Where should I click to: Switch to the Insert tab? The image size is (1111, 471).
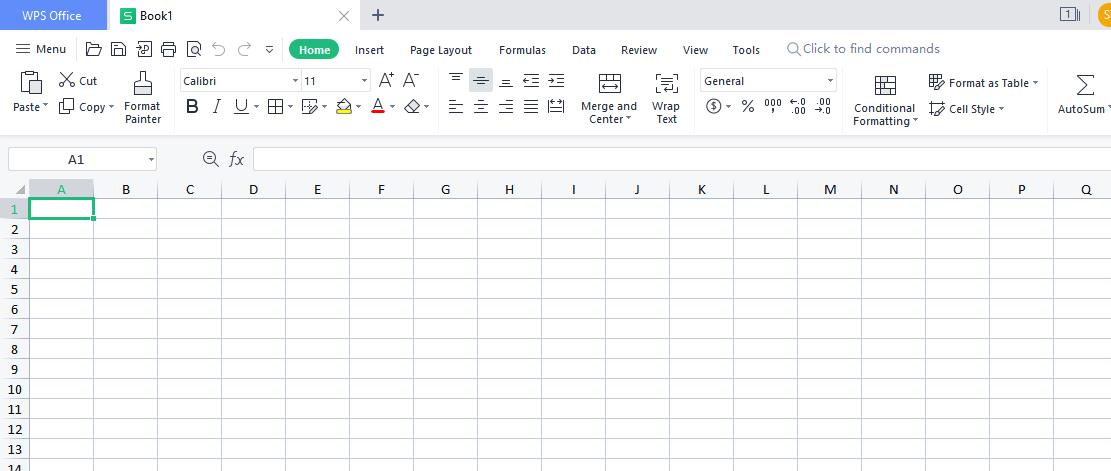[x=369, y=50]
